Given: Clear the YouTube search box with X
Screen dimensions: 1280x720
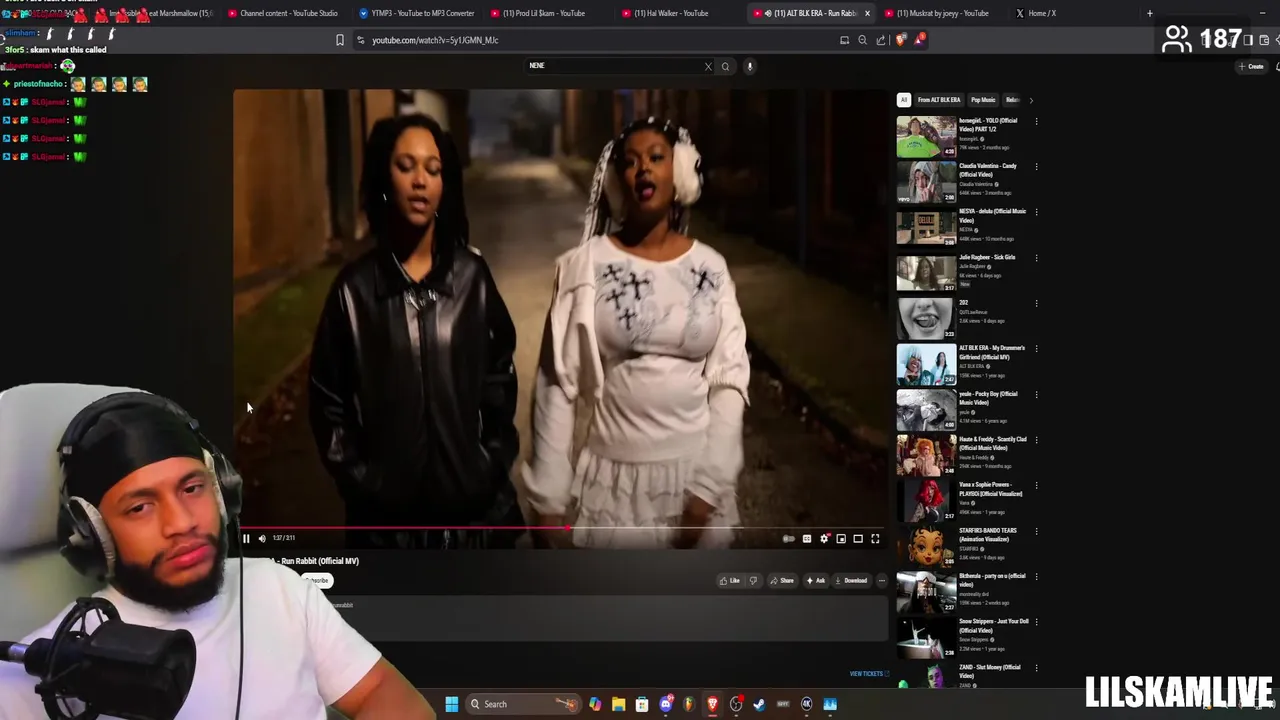Looking at the screenshot, I should click(x=708, y=66).
